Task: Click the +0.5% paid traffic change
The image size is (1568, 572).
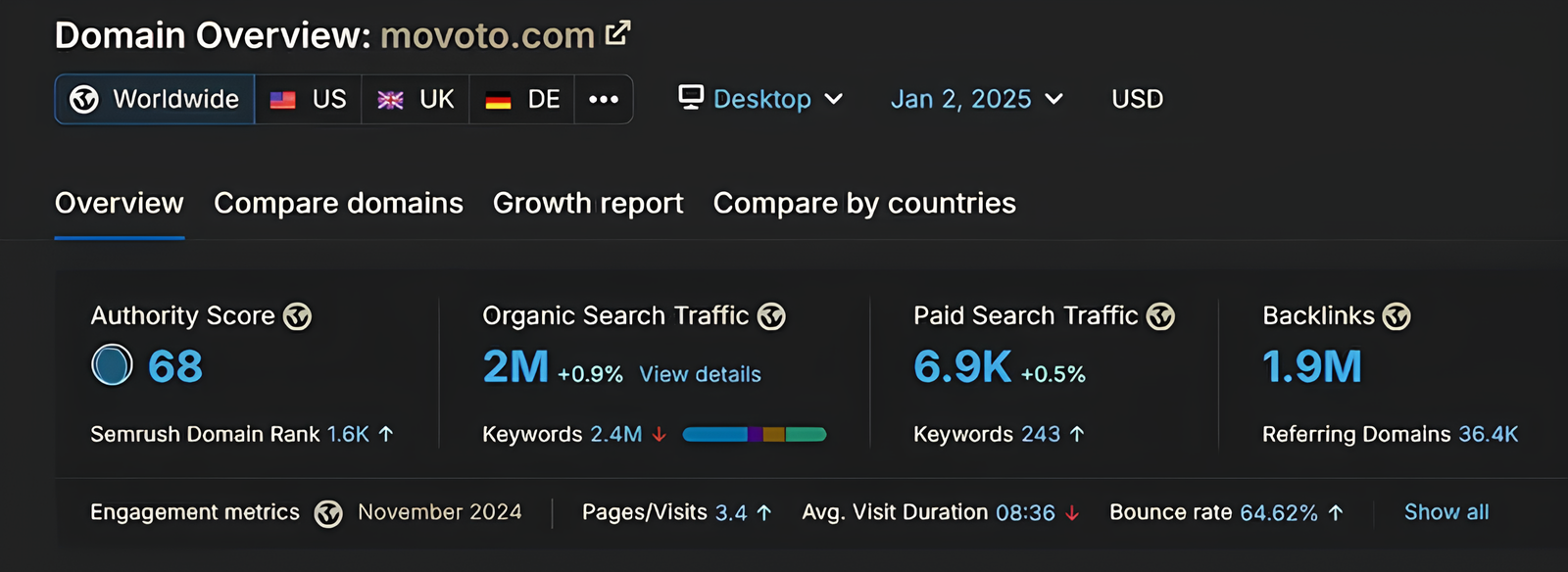Action: (x=1053, y=374)
